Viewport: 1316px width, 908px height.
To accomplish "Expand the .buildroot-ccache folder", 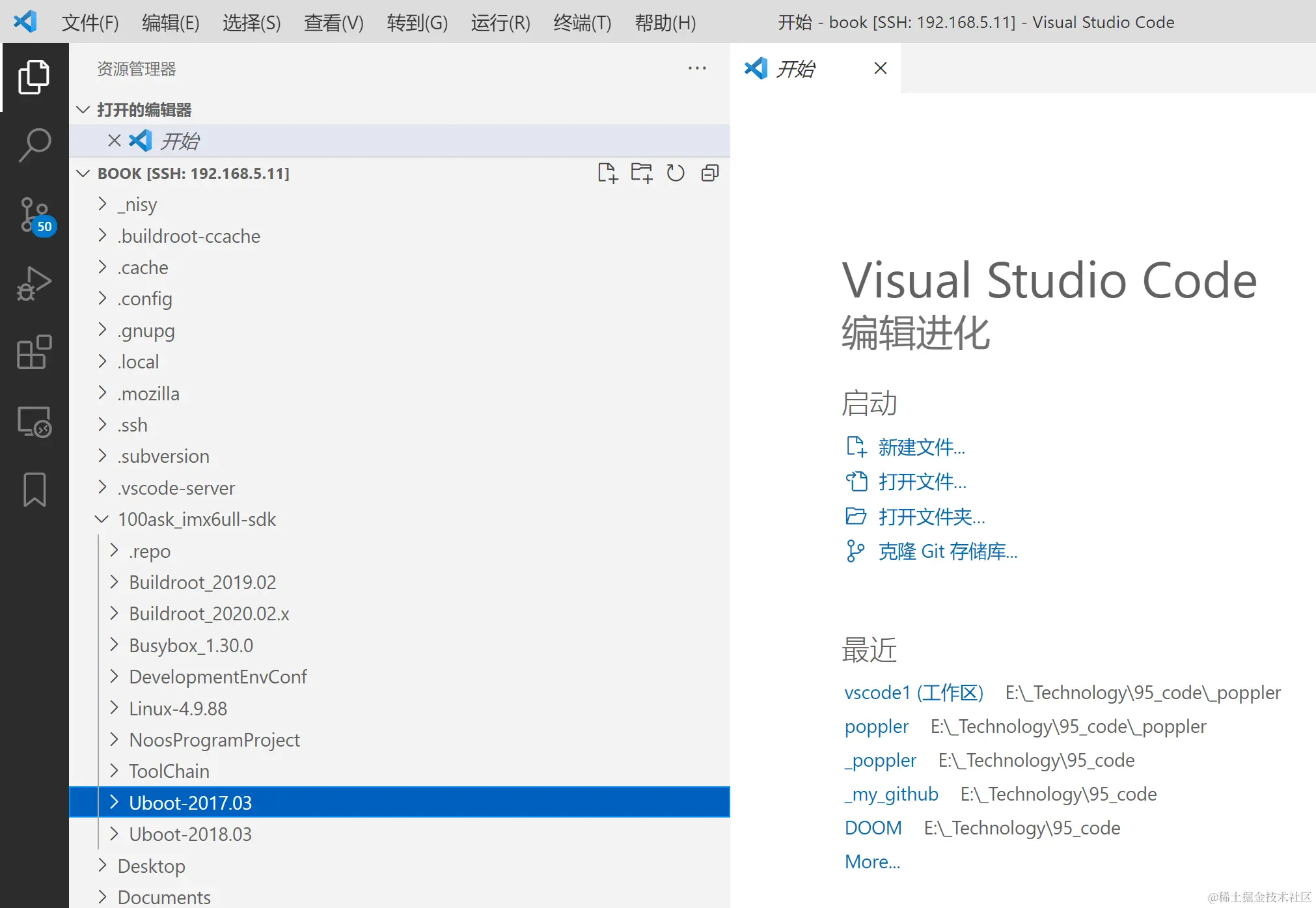I will (102, 236).
